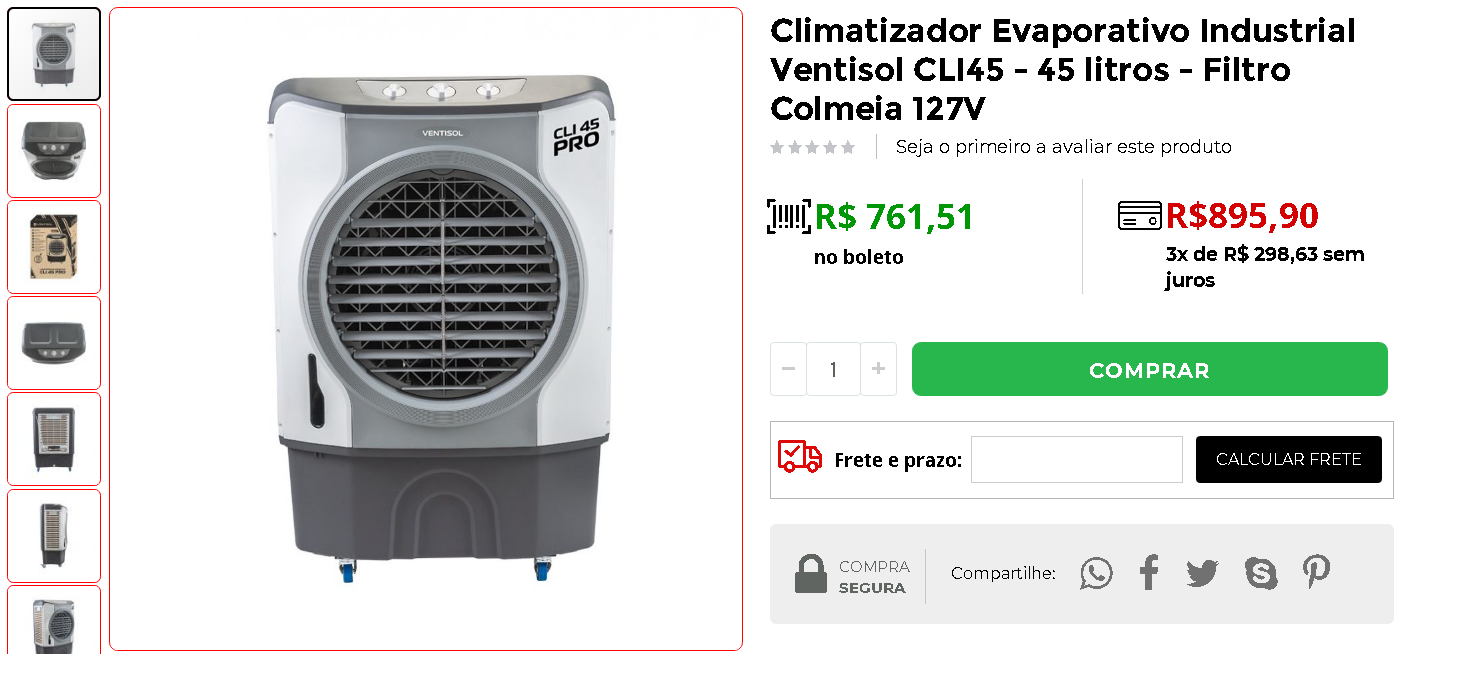1481x681 pixels.
Task: Increase quantity with plus button
Action: (878, 369)
